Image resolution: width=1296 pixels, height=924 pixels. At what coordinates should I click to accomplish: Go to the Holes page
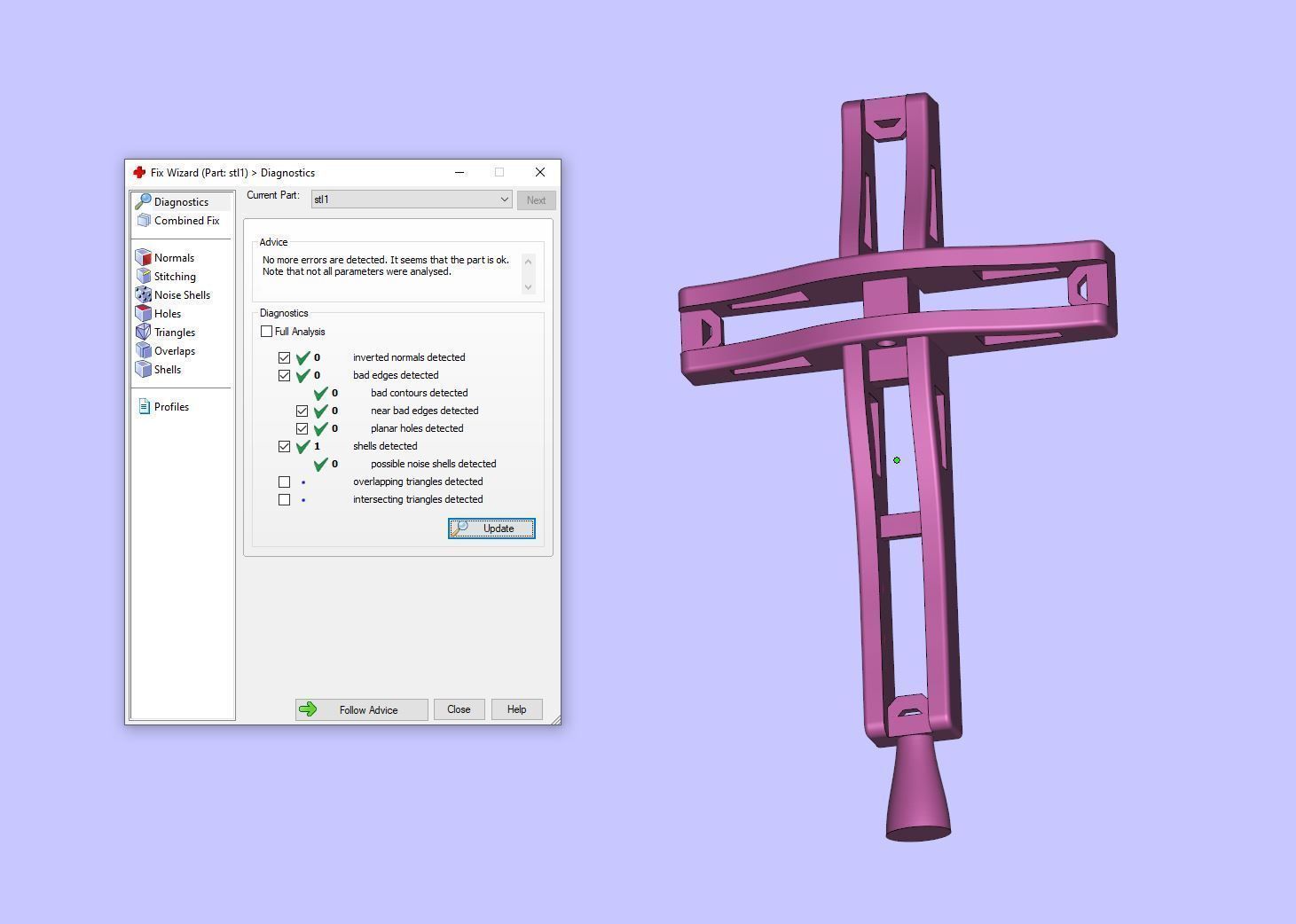pos(168,314)
